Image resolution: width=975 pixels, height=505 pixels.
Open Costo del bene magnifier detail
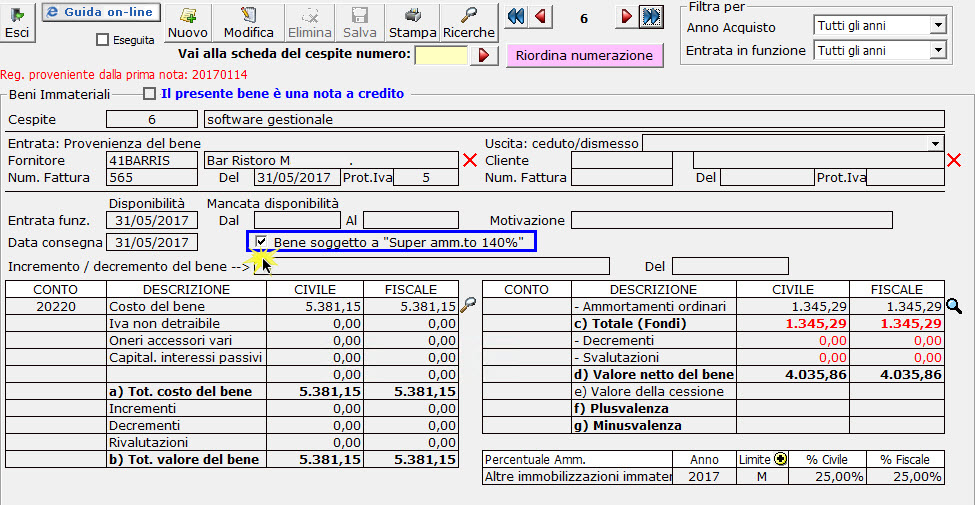point(469,305)
